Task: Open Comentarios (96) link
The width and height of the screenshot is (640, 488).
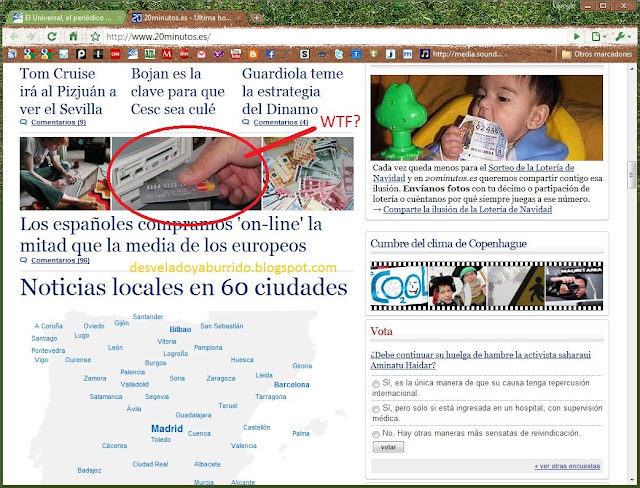Action: tap(60, 260)
